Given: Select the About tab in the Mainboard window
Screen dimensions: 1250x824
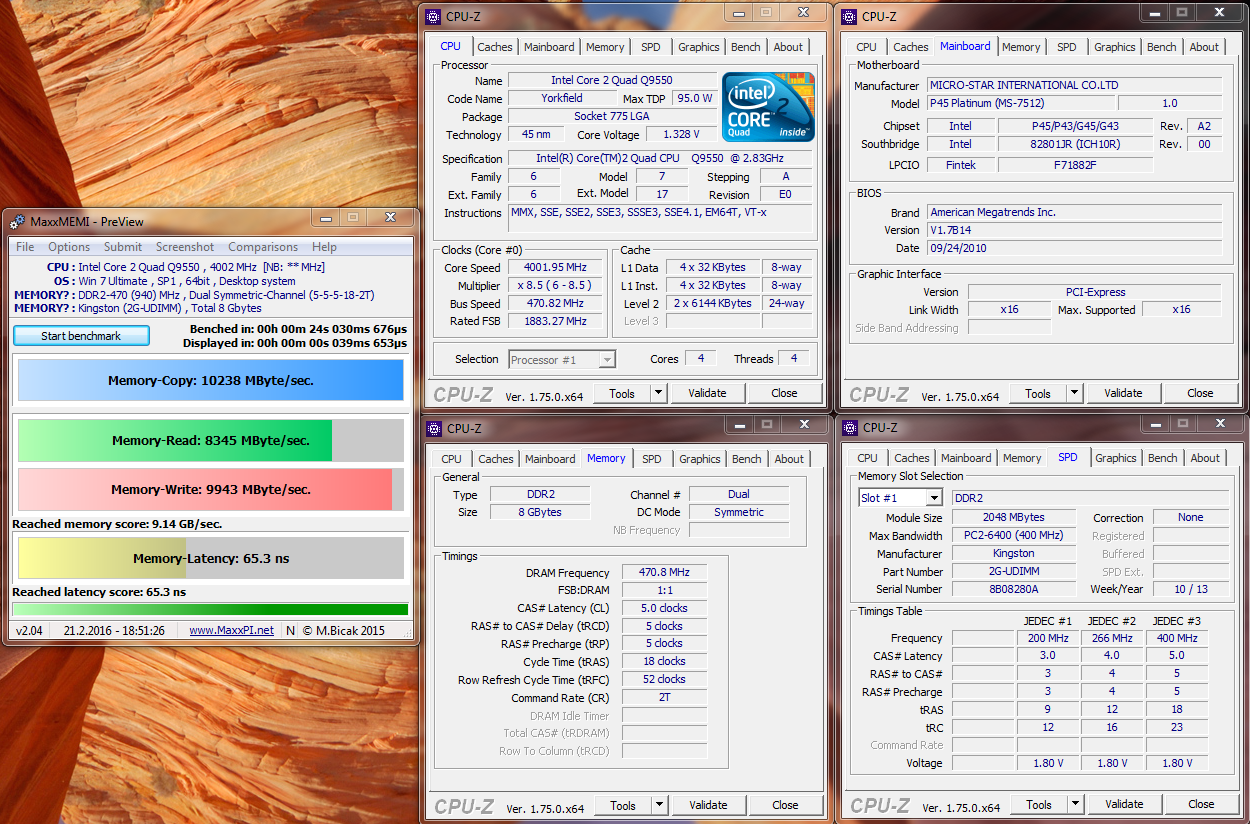Looking at the screenshot, I should 1204,47.
